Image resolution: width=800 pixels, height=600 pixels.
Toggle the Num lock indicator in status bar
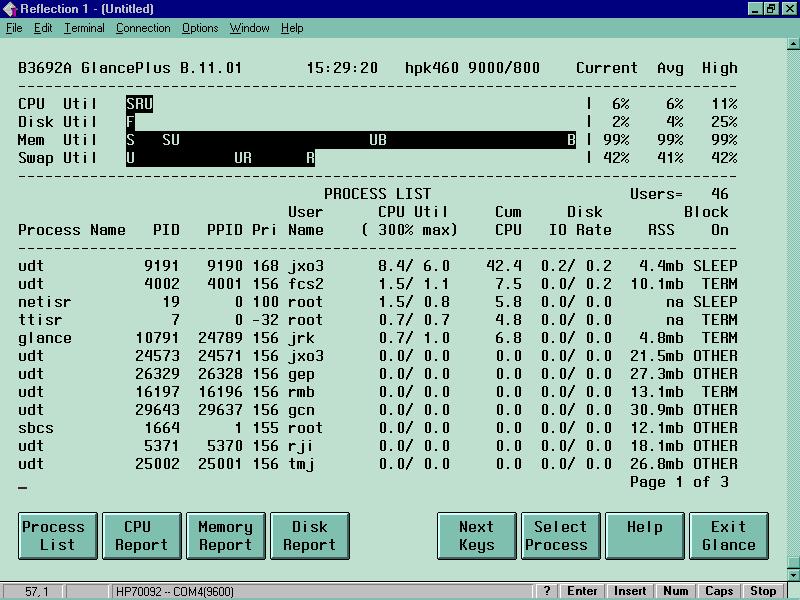tap(675, 591)
